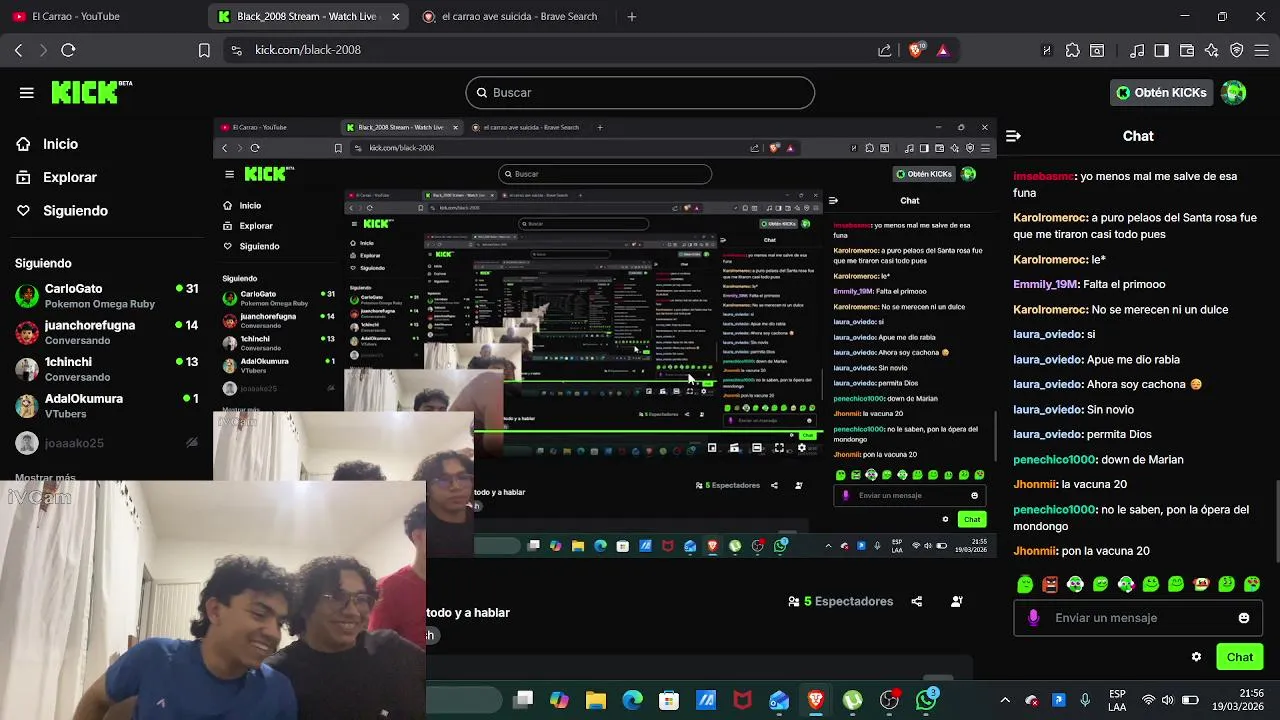Open the browser extensions puzzle icon
This screenshot has width=1280, height=720.
coord(1073,50)
